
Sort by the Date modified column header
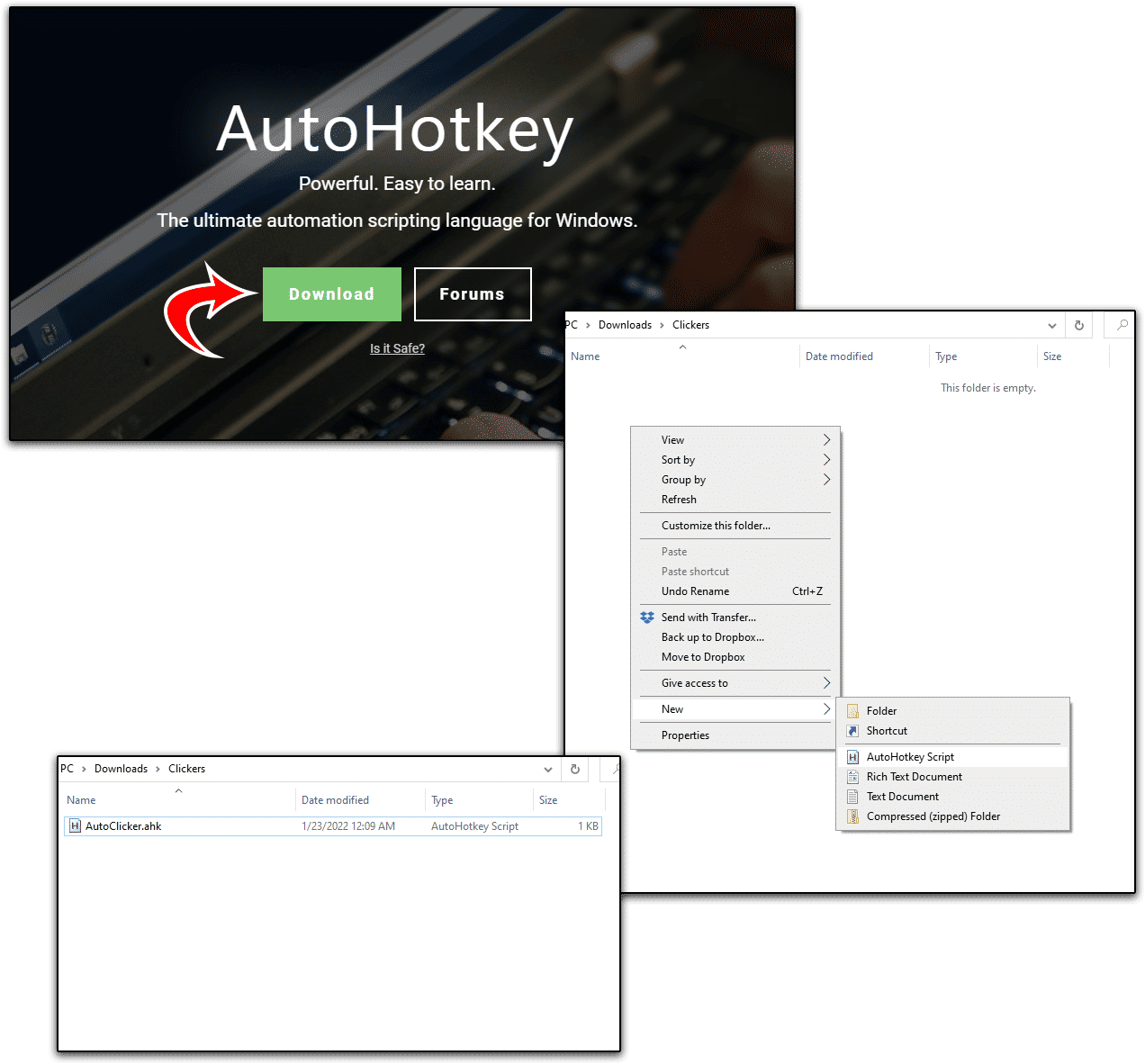point(839,356)
